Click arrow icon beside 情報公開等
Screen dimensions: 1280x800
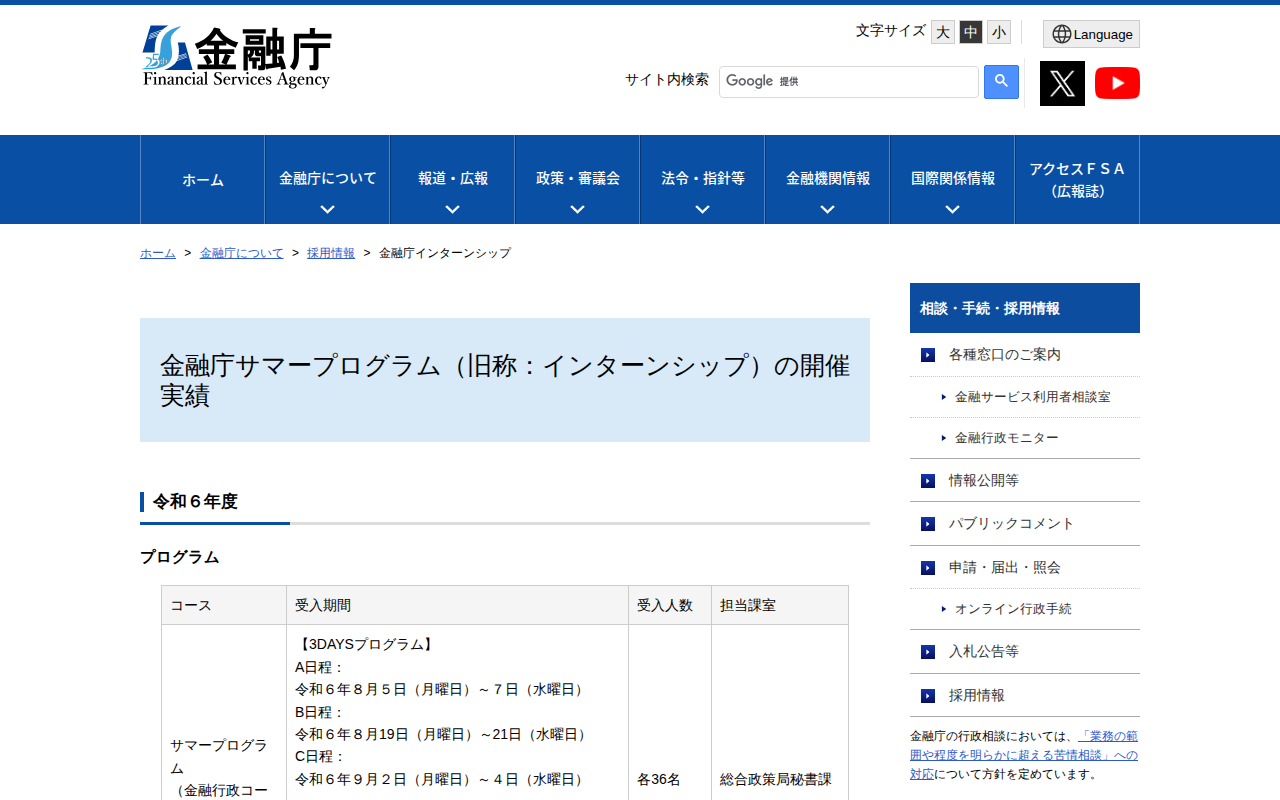[x=928, y=481]
